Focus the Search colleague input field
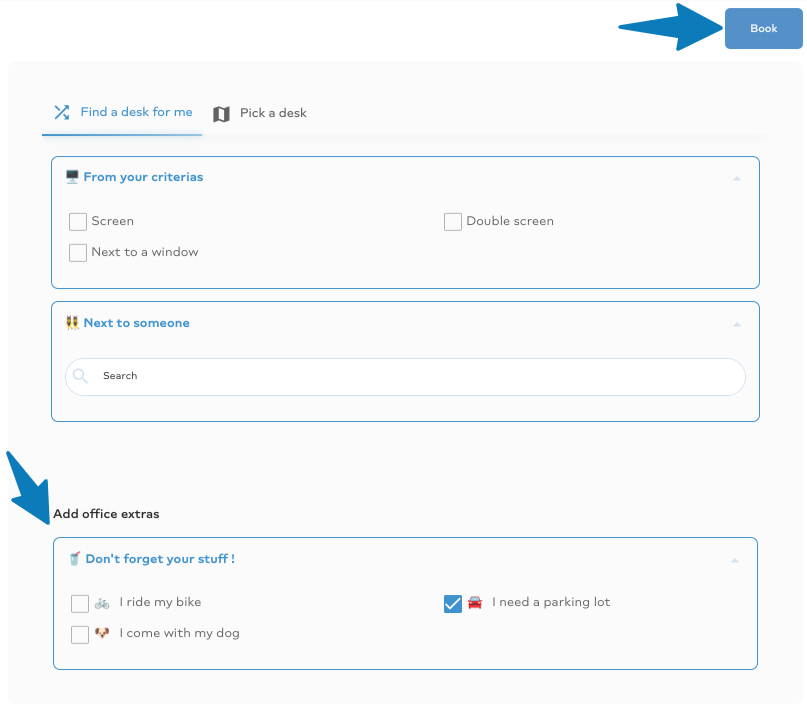Screen dimensions: 807x713 tap(406, 377)
